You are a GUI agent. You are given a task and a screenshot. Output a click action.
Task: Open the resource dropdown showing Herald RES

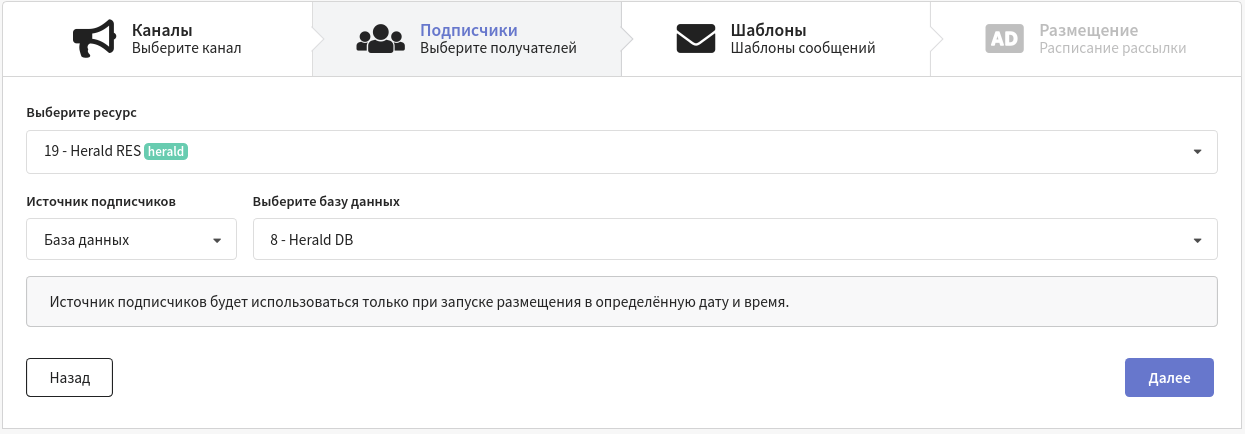click(x=621, y=152)
